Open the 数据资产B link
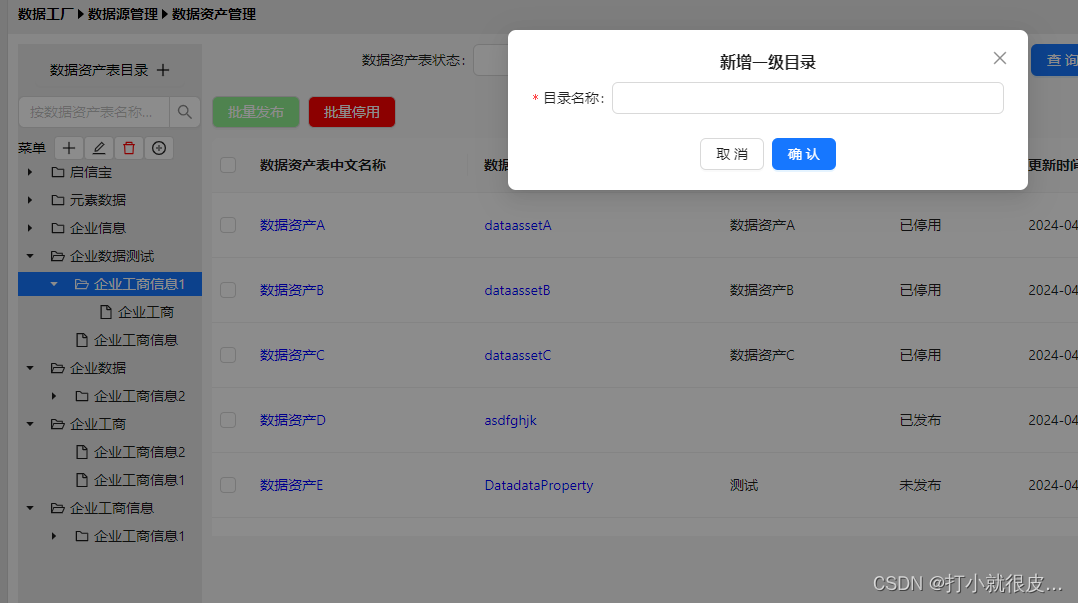This screenshot has height=603, width=1078. [292, 290]
